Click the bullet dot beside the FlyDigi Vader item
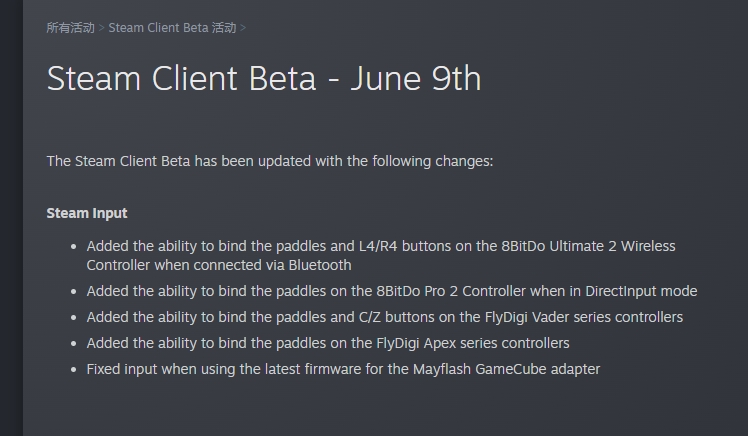Viewport: 748px width, 436px height. (x=73, y=318)
